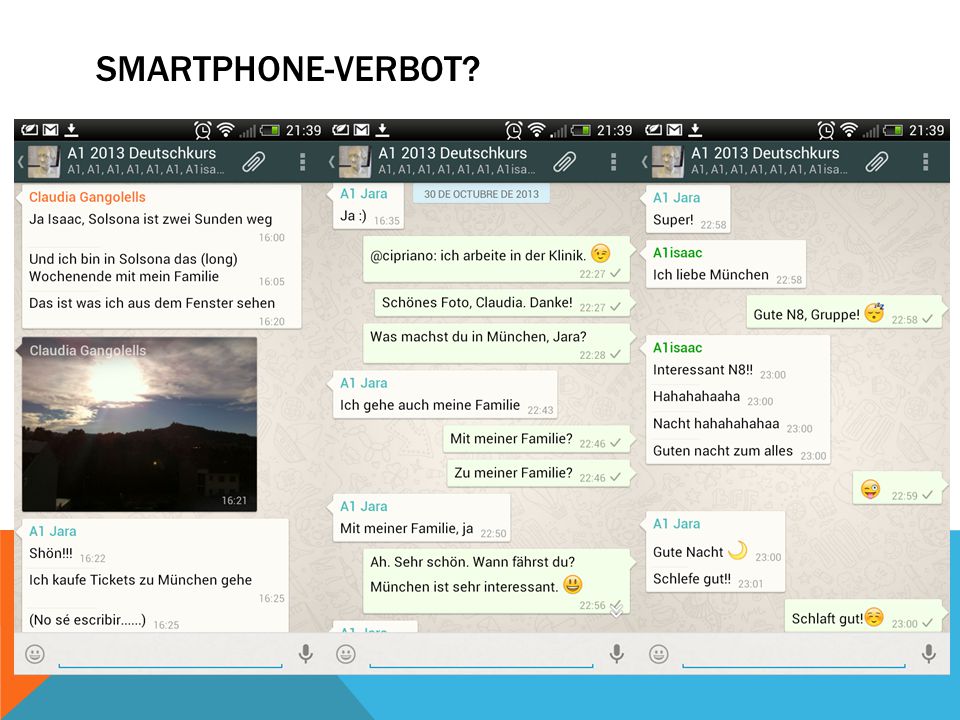Tap the 30 DE OCTUBRE DE 2013 date label
The width and height of the screenshot is (960, 720).
[481, 194]
